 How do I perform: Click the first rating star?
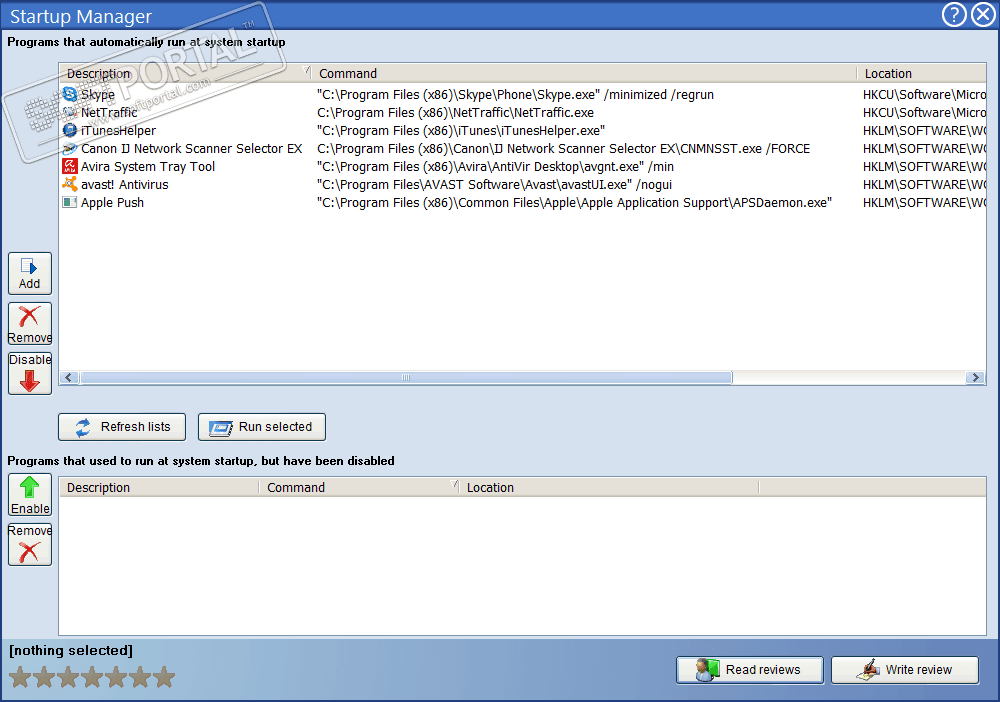[x=20, y=677]
